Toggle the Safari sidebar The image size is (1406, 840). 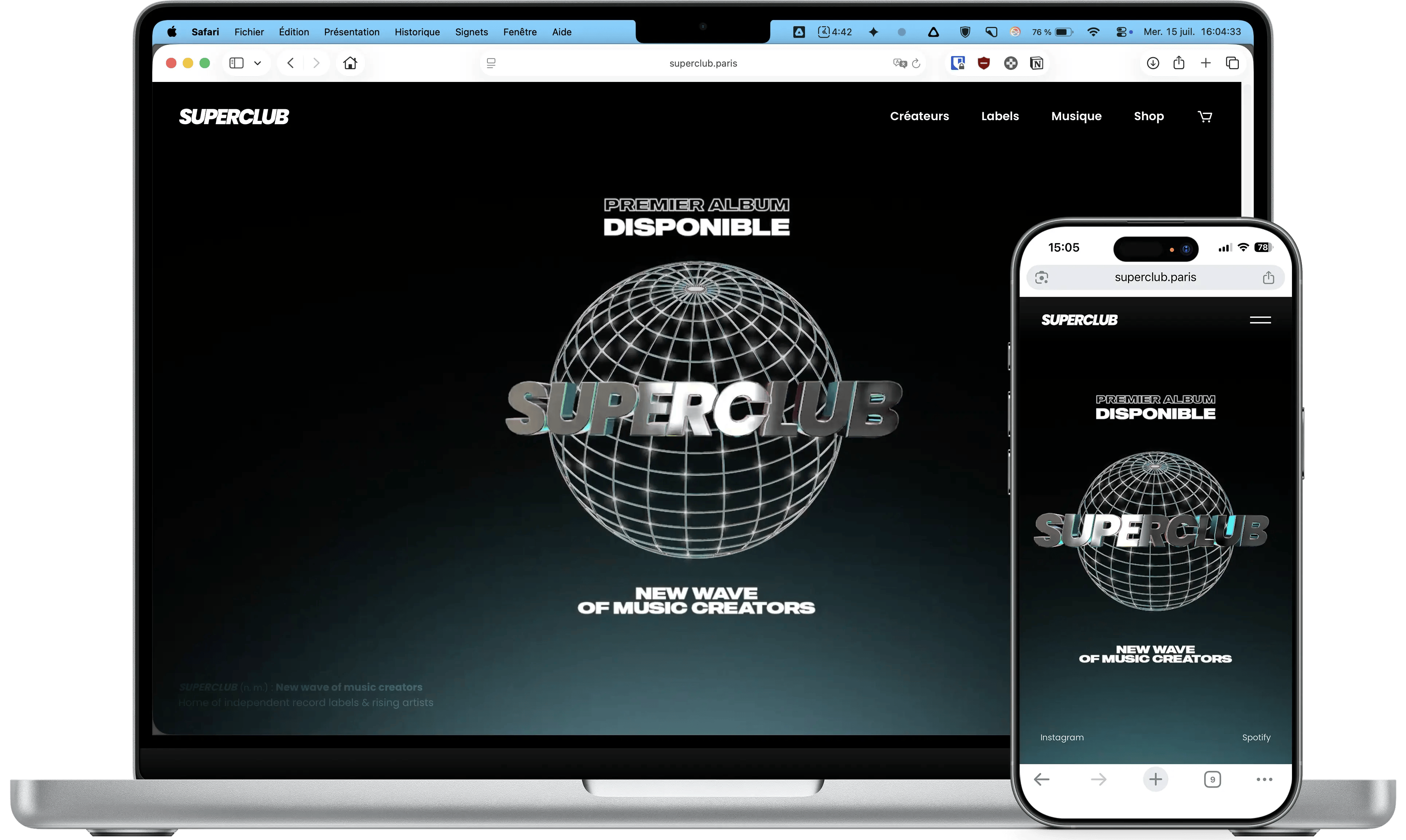click(x=236, y=63)
